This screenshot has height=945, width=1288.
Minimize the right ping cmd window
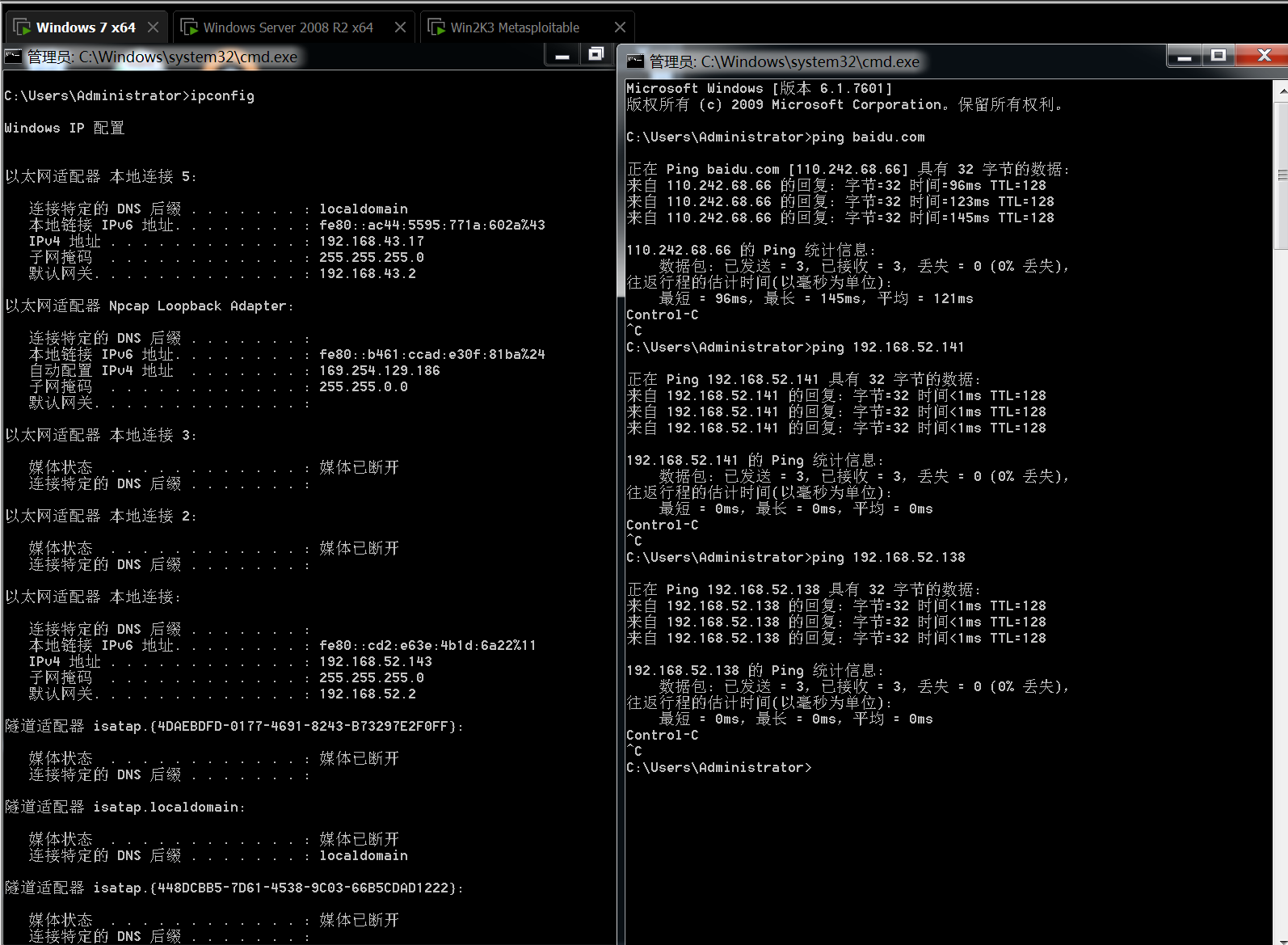[1185, 57]
